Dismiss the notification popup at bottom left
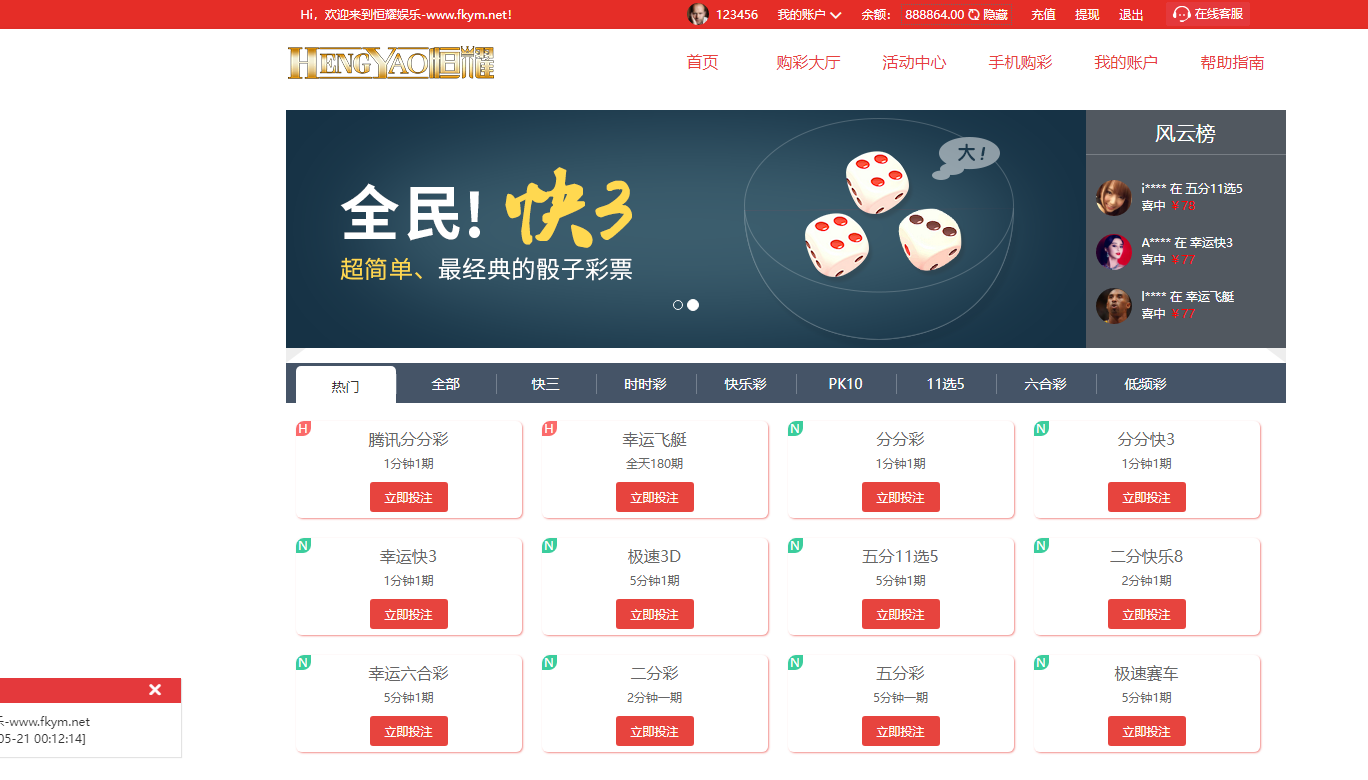The height and width of the screenshot is (780, 1368). click(x=155, y=689)
